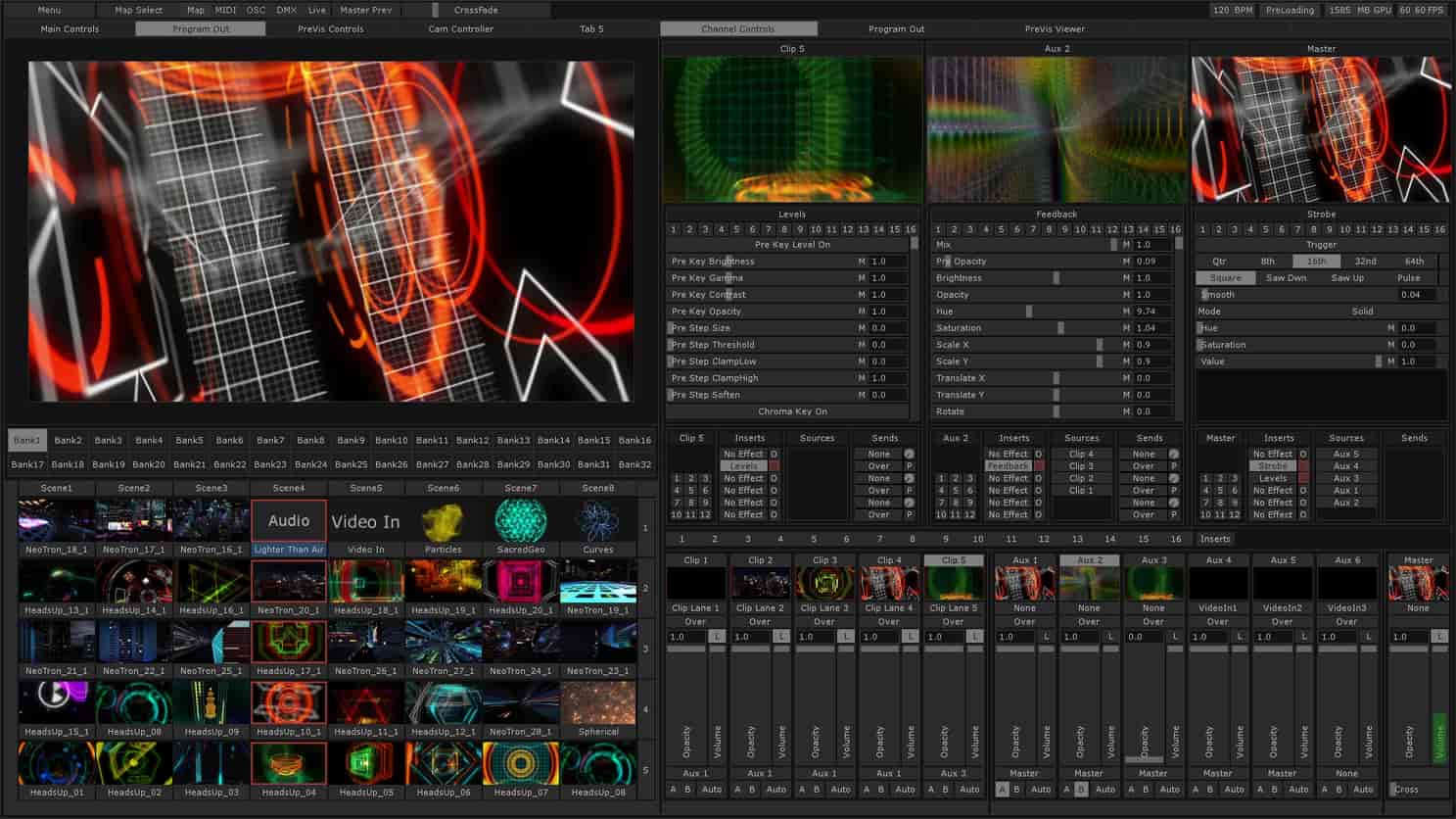This screenshot has height=819, width=1456.
Task: Open the Over blend mode on Clip 1 channel
Action: point(695,622)
